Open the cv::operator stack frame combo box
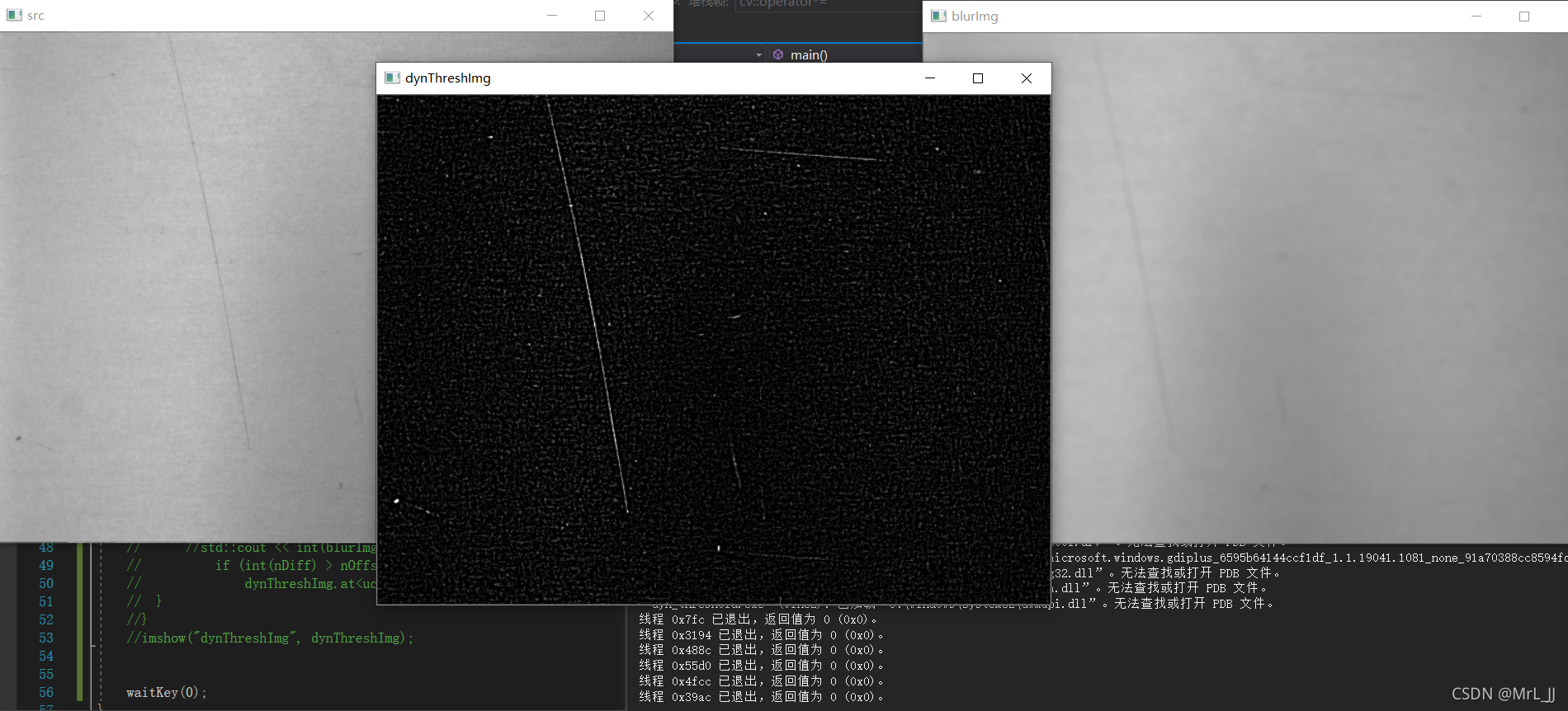1568x711 pixels. 828,4
